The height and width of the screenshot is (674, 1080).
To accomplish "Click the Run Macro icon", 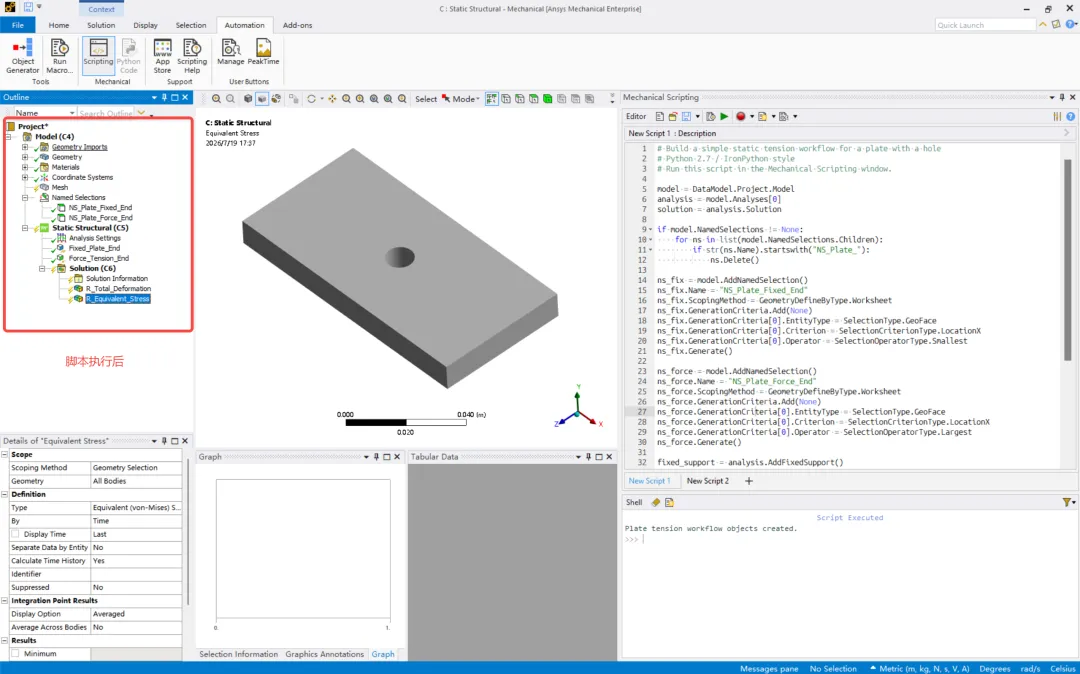I will pyautogui.click(x=60, y=56).
